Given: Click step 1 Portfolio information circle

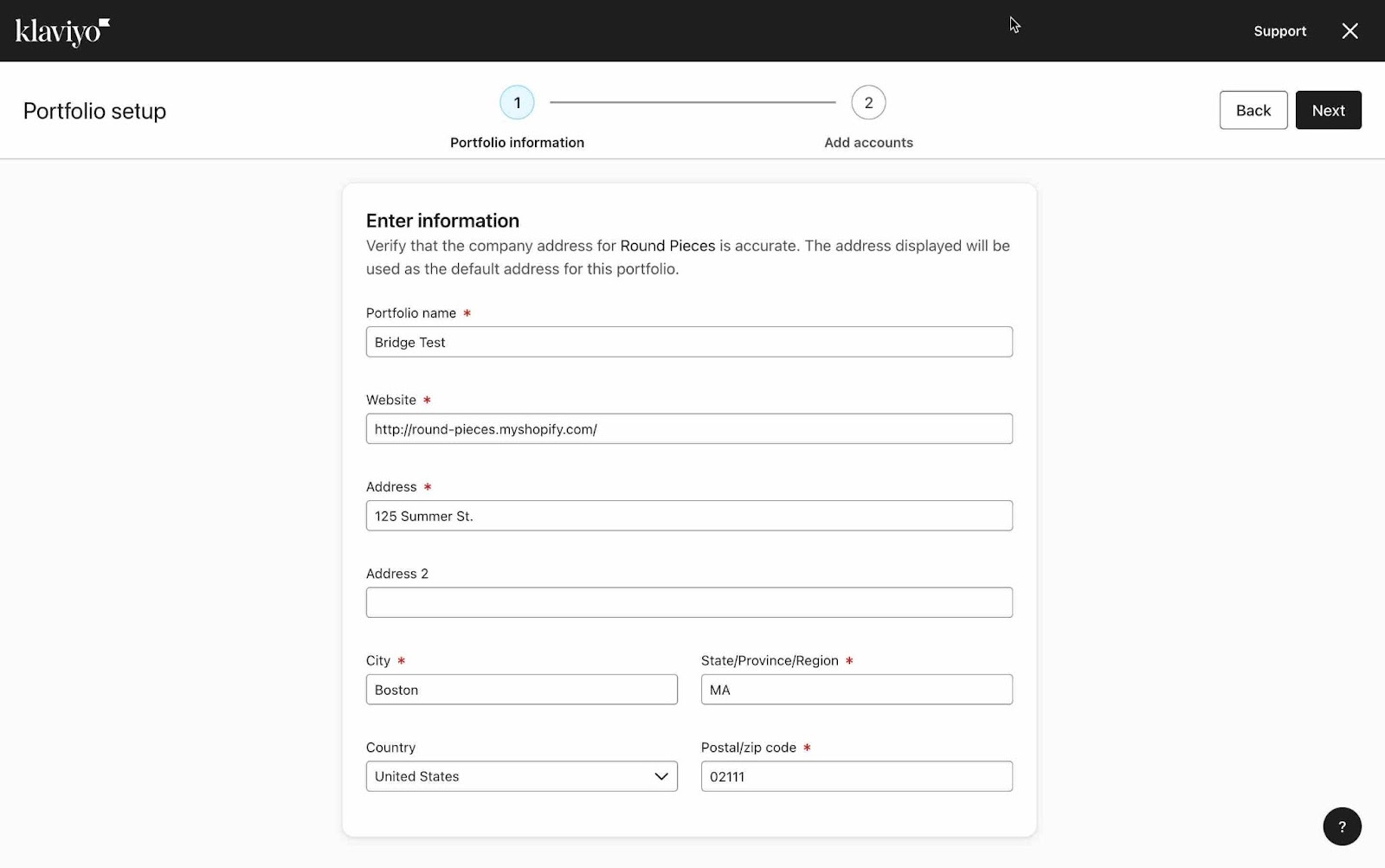Looking at the screenshot, I should (517, 101).
